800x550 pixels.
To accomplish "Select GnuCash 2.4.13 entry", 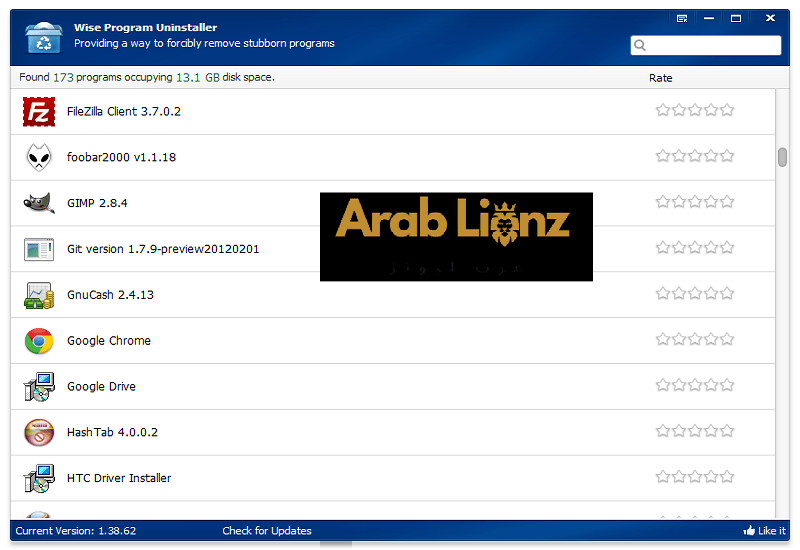I will point(393,295).
